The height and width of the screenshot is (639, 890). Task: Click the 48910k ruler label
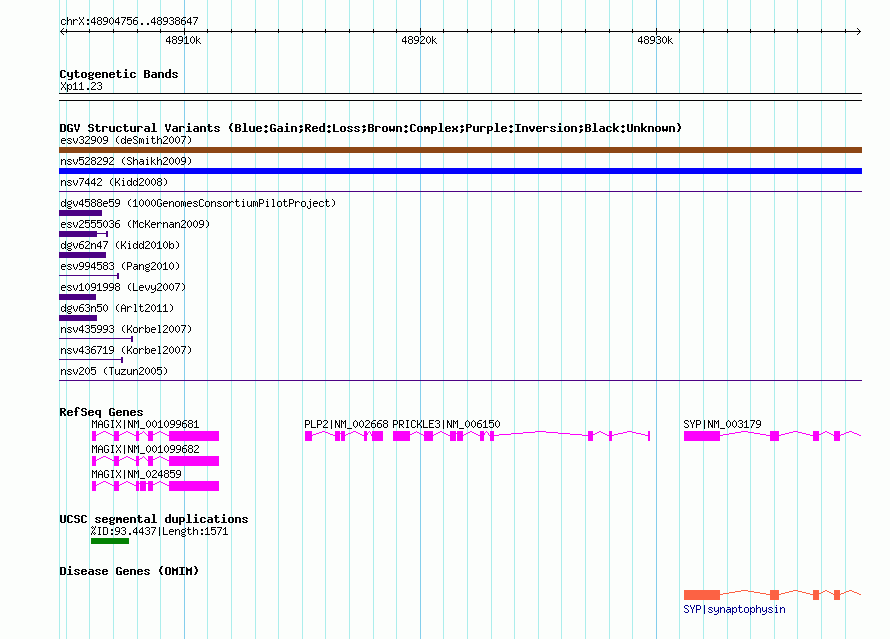click(183, 40)
